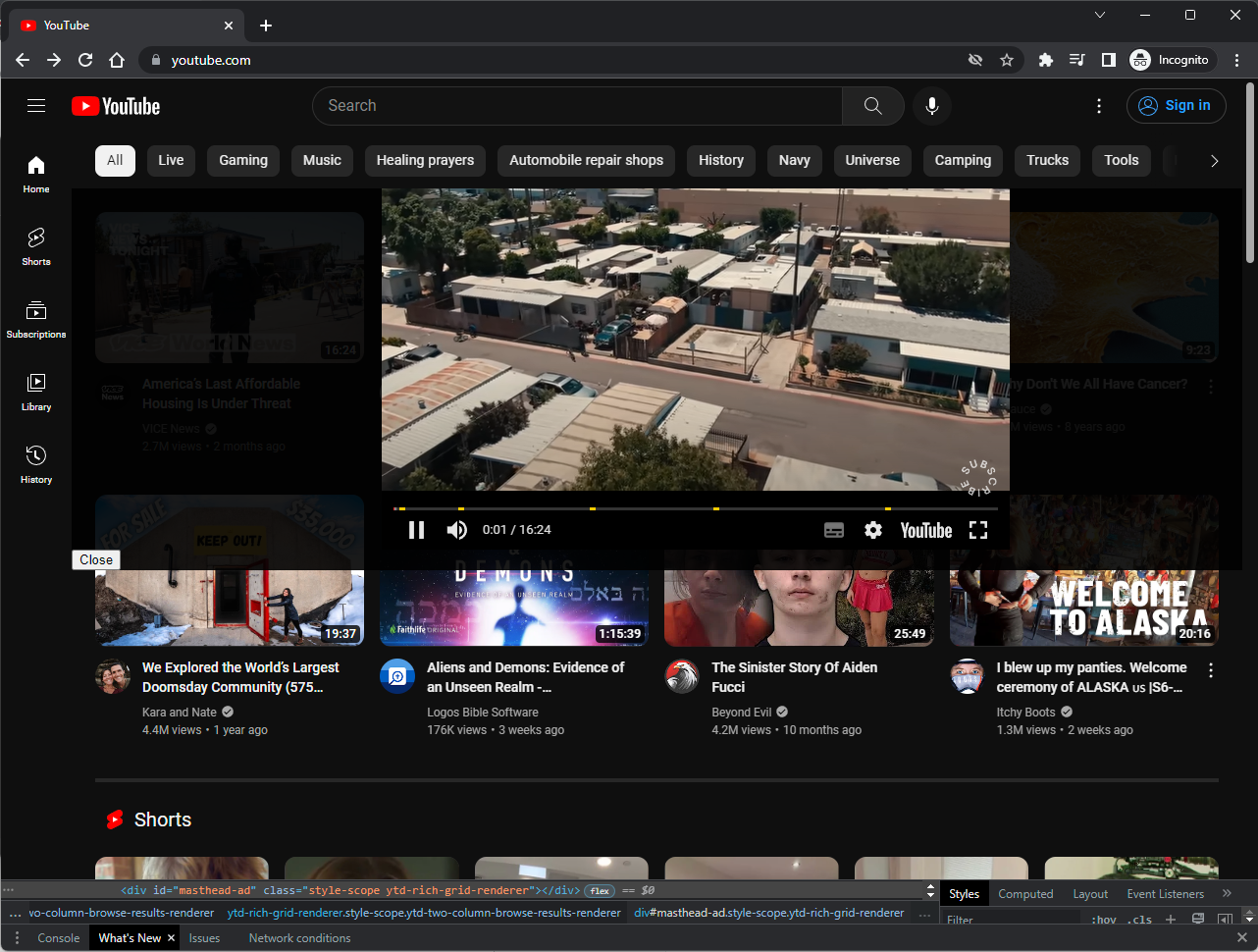1258x952 pixels.
Task: Go back in the browser
Action: click(23, 60)
